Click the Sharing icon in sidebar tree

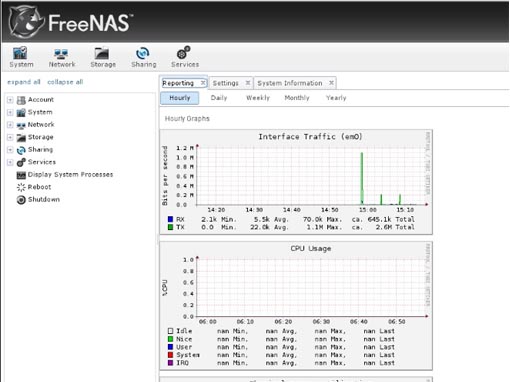click(21, 150)
